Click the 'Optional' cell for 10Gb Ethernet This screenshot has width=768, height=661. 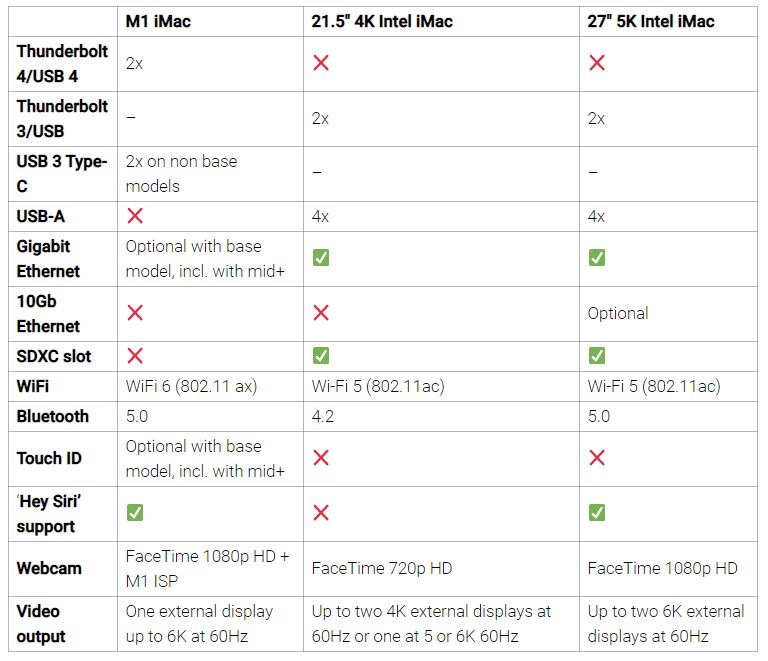click(x=618, y=313)
